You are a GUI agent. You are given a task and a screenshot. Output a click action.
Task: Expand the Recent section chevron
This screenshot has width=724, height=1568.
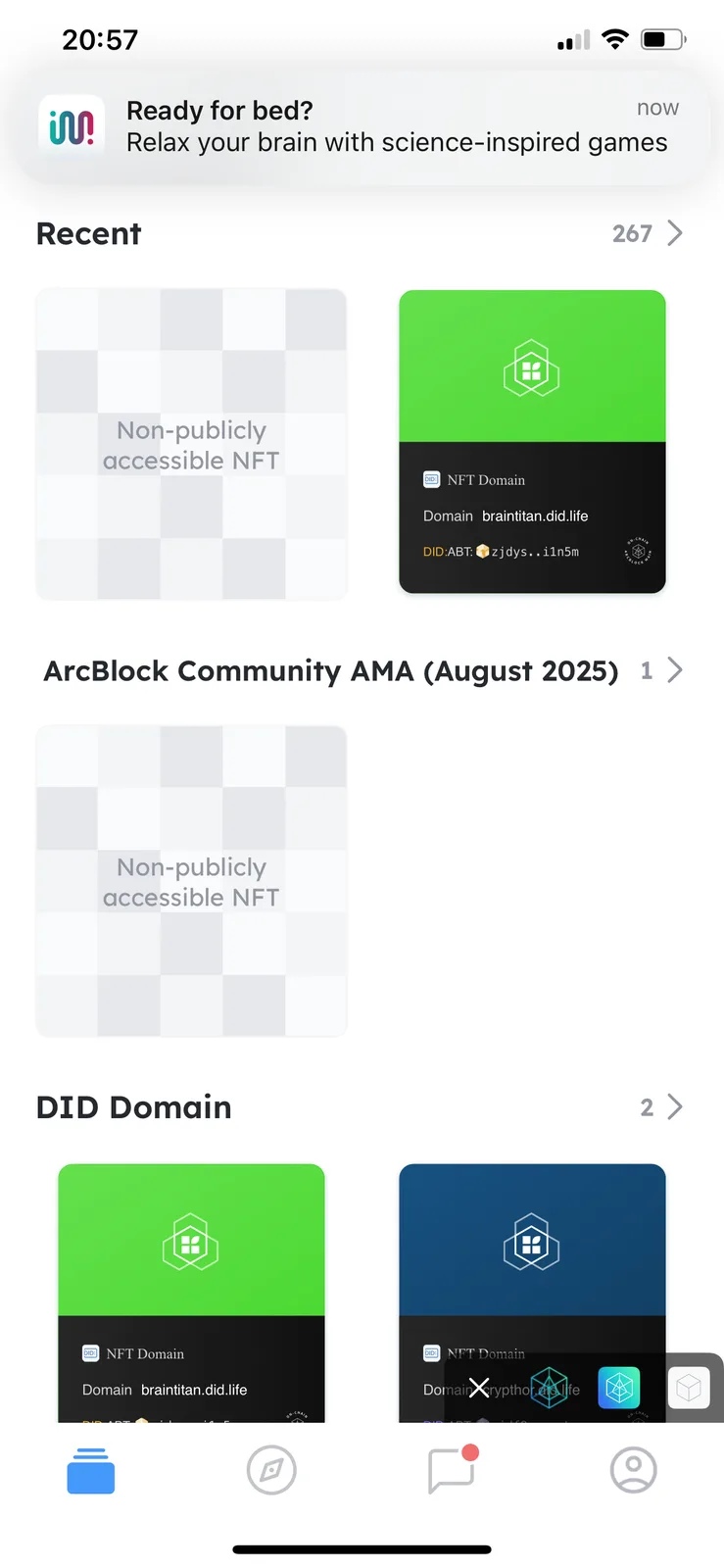pyautogui.click(x=674, y=233)
